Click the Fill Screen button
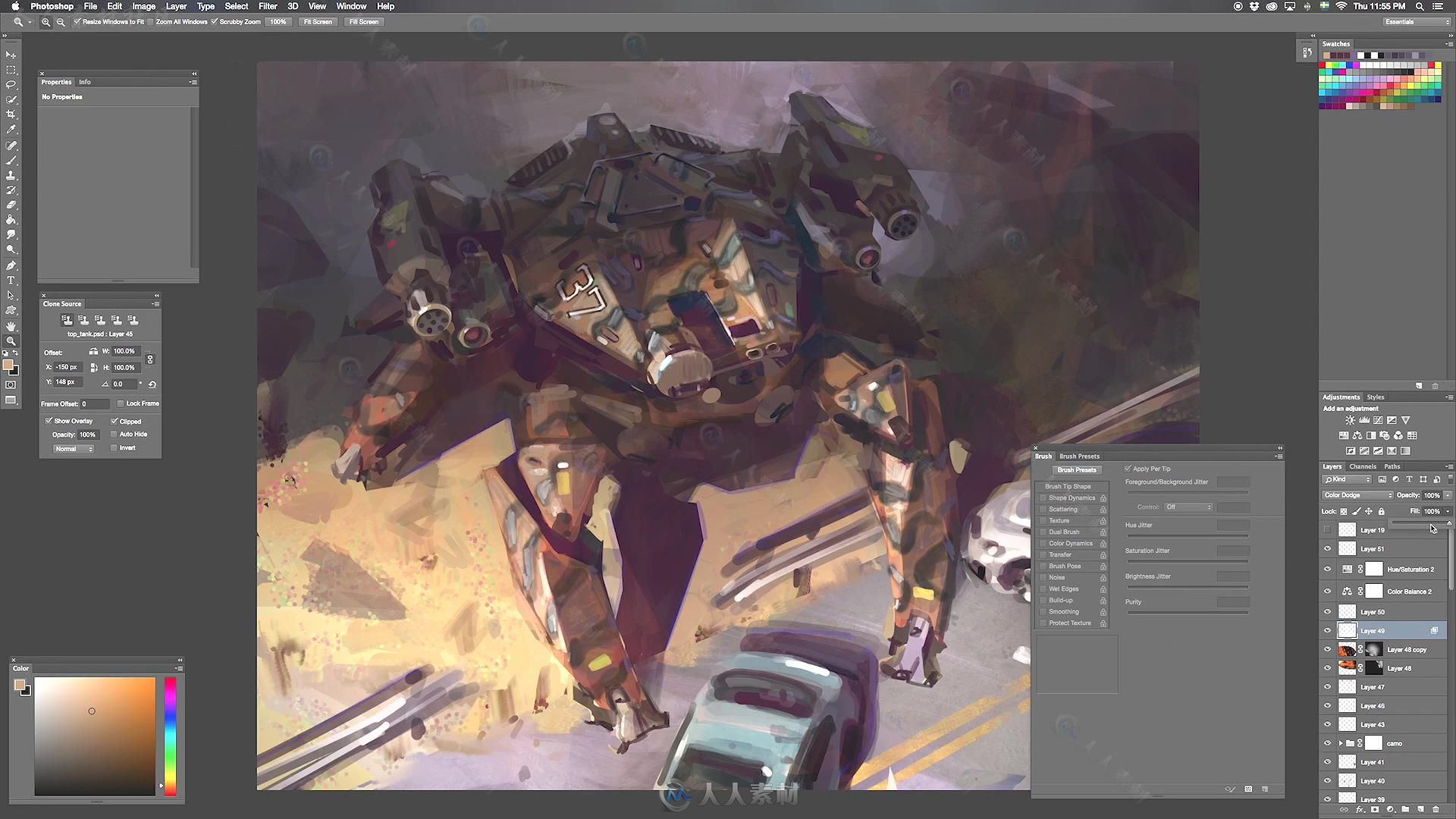The image size is (1456, 819). tap(364, 22)
